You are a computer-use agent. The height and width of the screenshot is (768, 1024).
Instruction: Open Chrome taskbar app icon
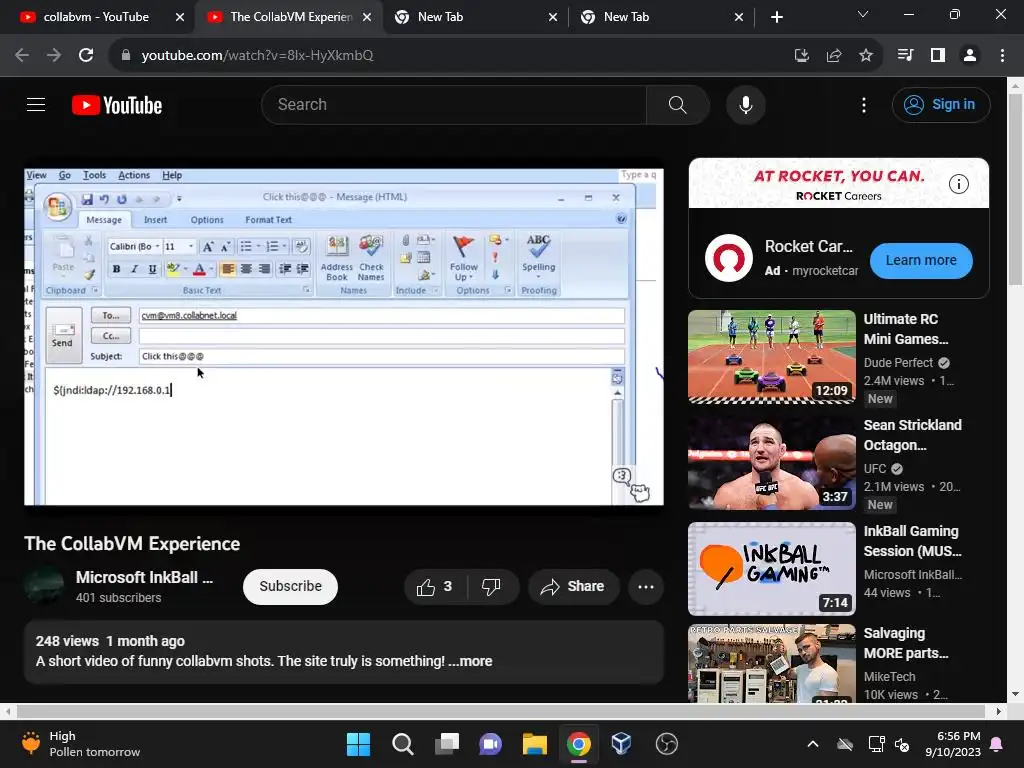[x=579, y=744]
